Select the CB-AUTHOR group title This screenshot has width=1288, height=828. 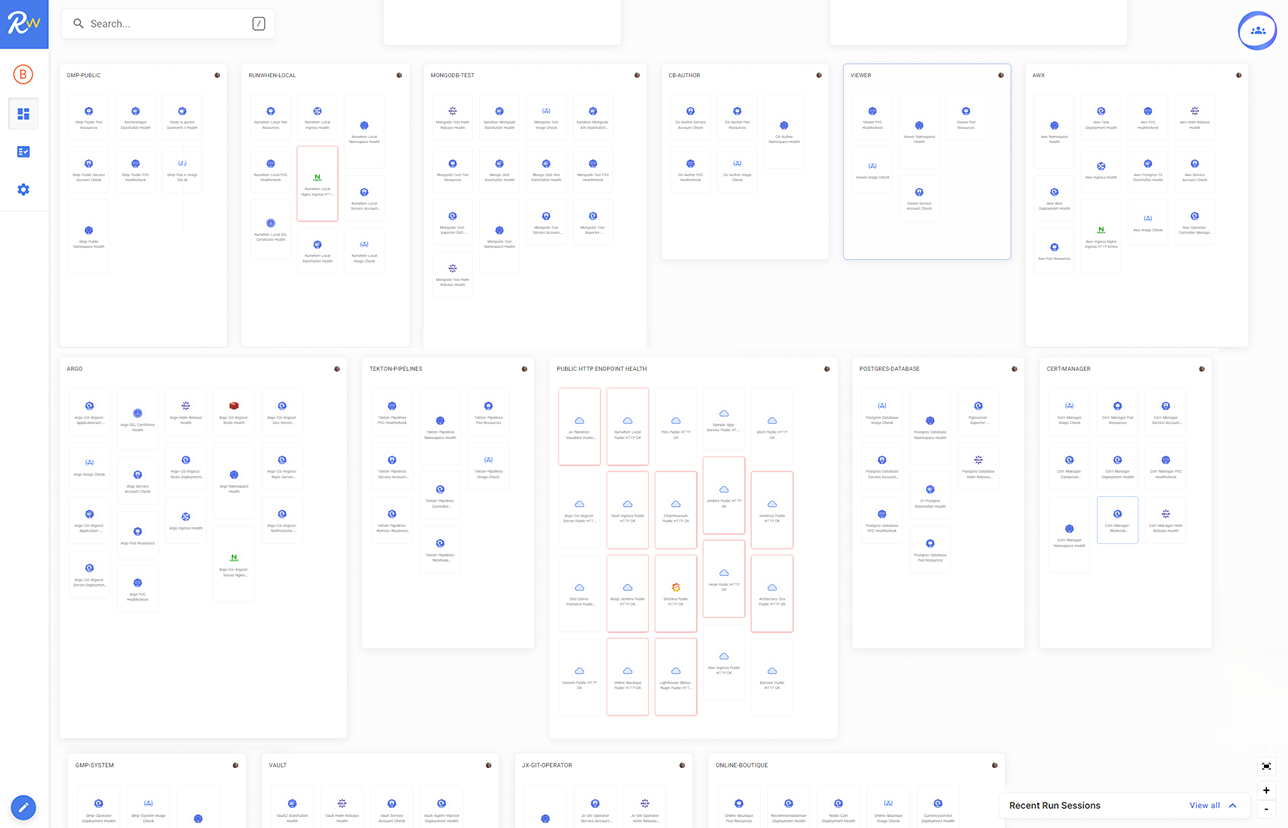click(685, 75)
